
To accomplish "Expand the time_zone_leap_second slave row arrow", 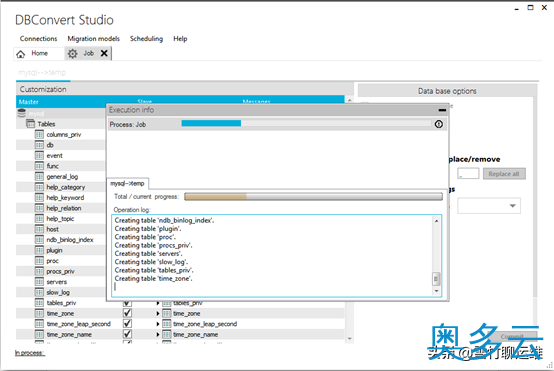I will click(158, 324).
